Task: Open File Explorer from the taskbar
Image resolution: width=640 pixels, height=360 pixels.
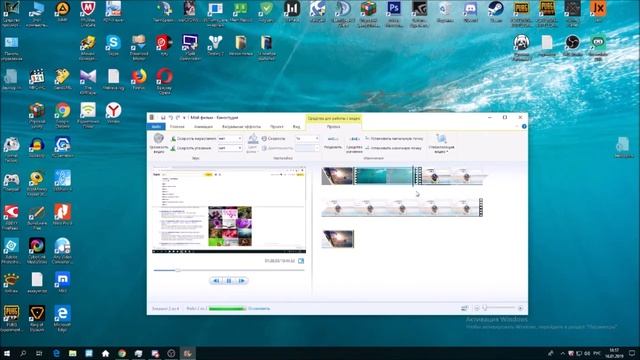Action: pos(73,353)
